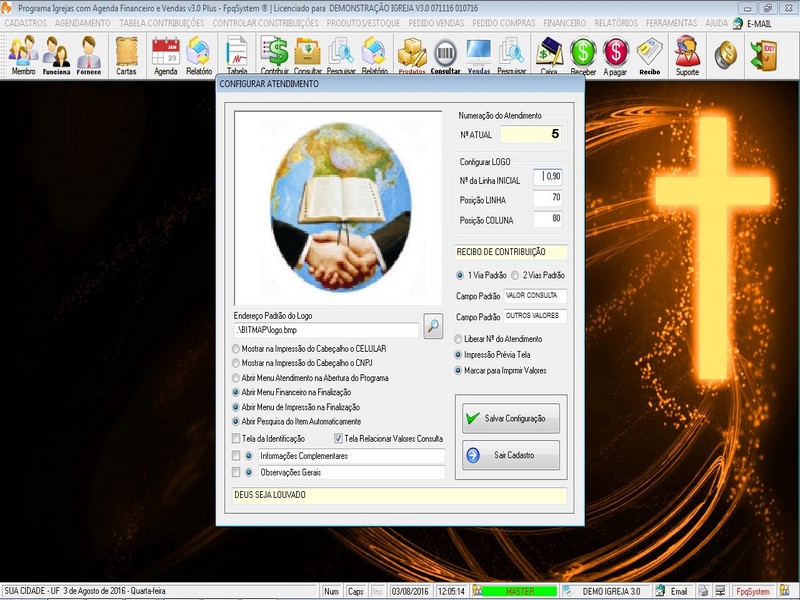Toggle 'Liberar Nº do Atendimento' option
The width and height of the screenshot is (800, 600).
pyautogui.click(x=459, y=339)
